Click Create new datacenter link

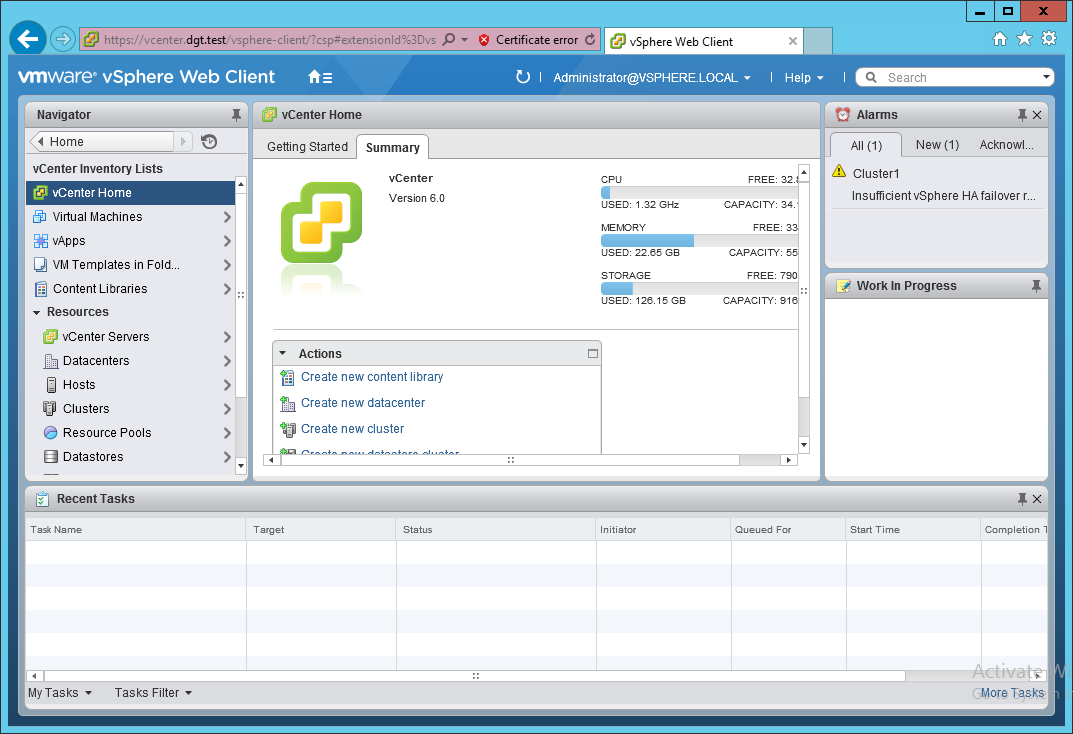363,403
